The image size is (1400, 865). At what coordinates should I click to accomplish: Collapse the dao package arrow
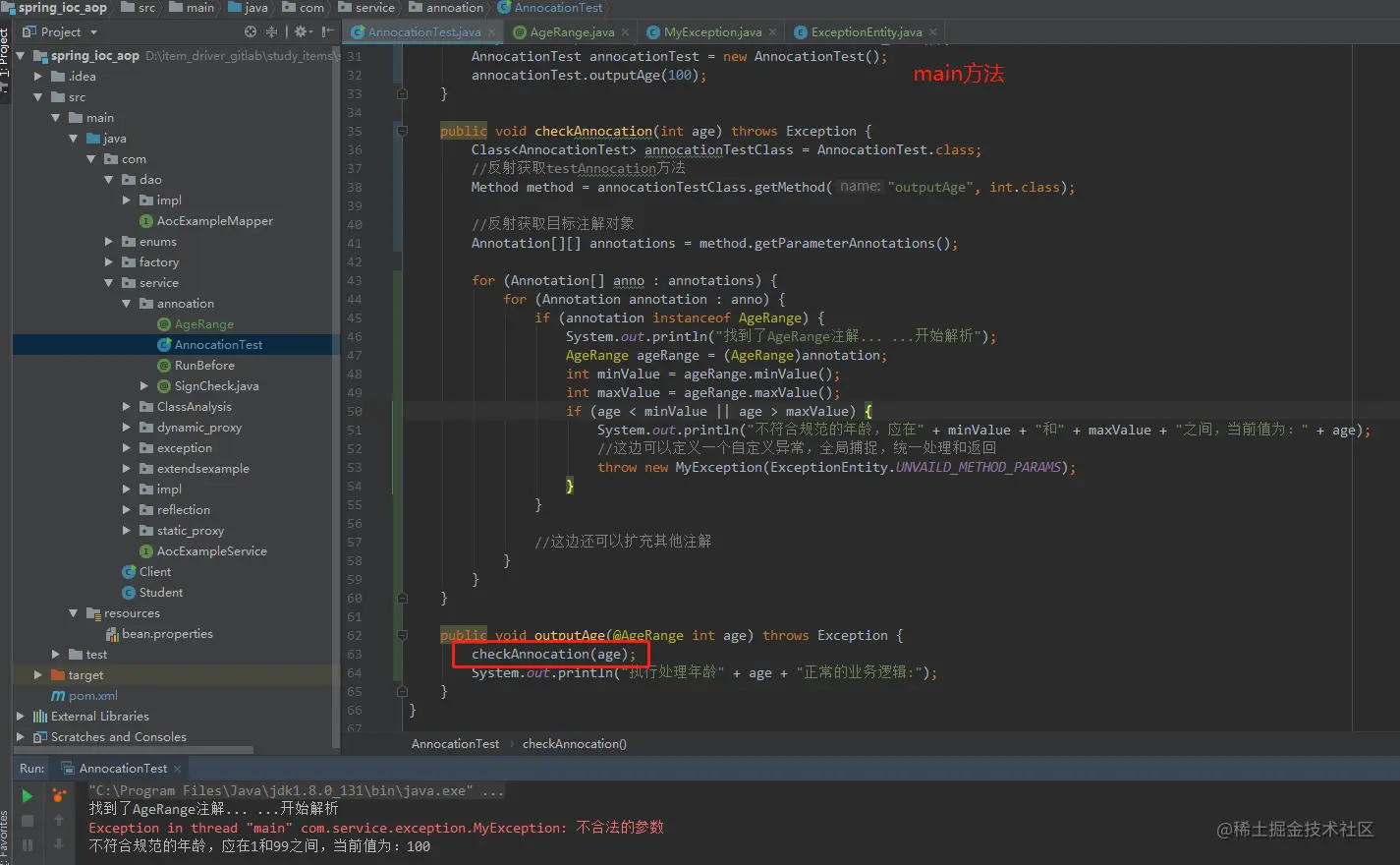(x=109, y=180)
